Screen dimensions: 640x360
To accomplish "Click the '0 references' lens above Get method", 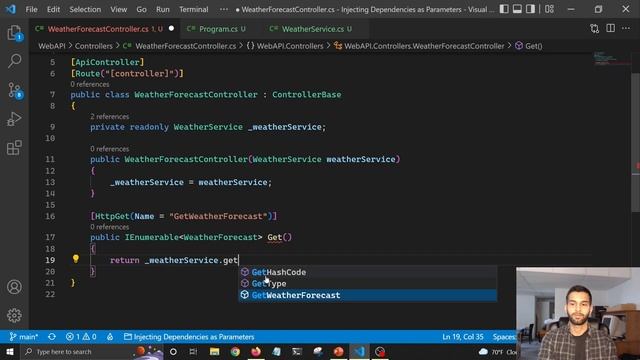I will pos(109,227).
